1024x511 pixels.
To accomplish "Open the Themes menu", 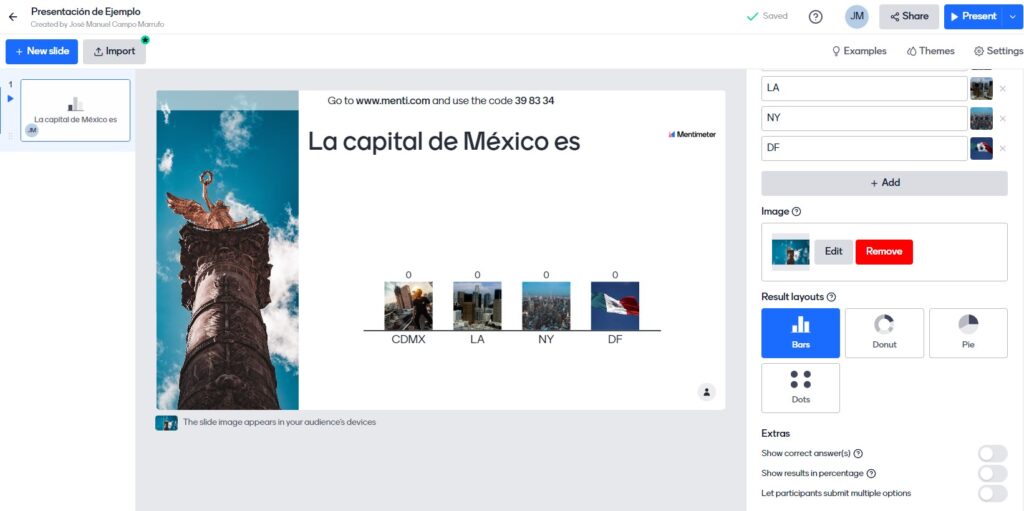I will [x=930, y=51].
